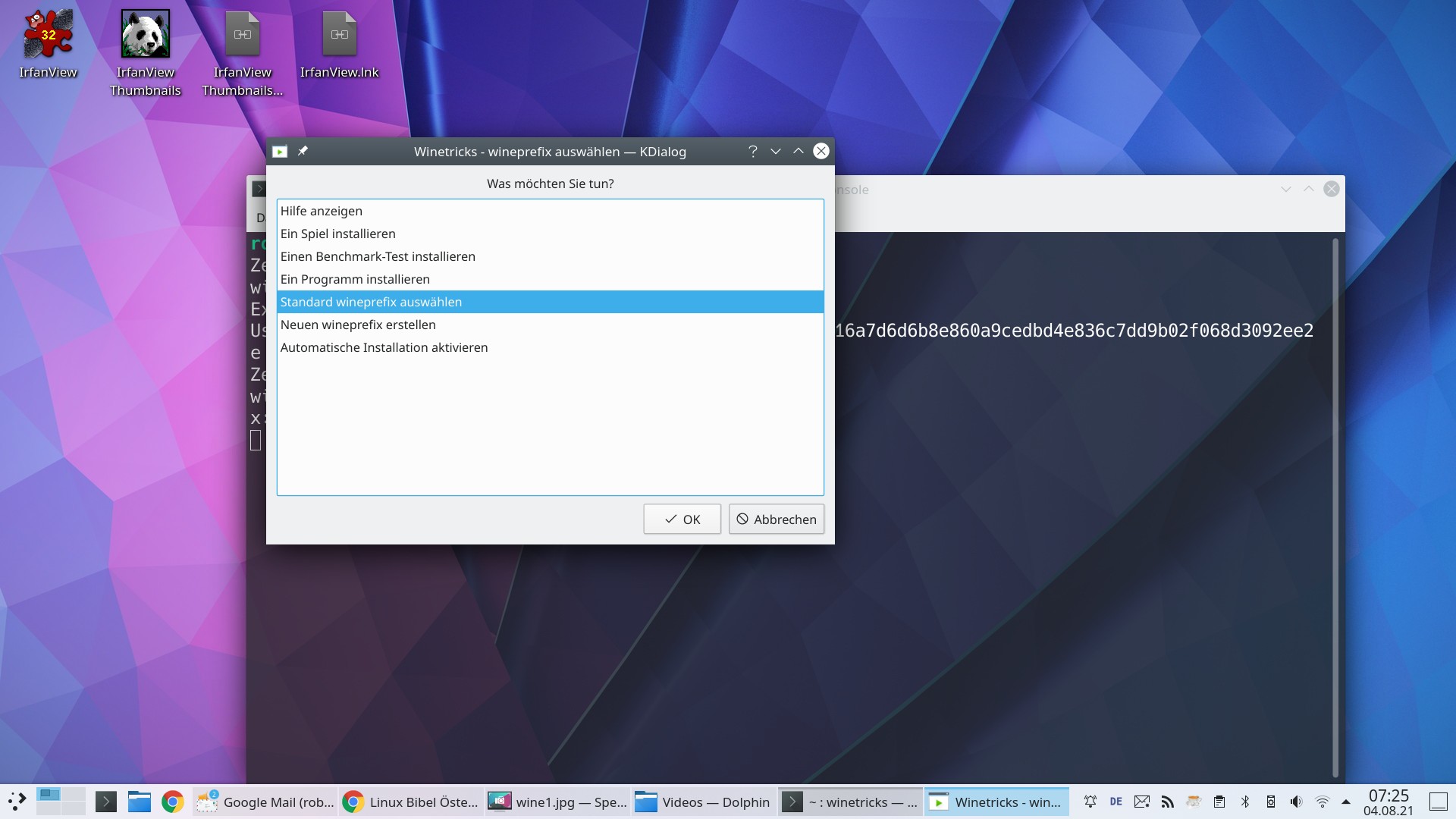Click the help question mark in the dialog titlebar

pyautogui.click(x=752, y=151)
